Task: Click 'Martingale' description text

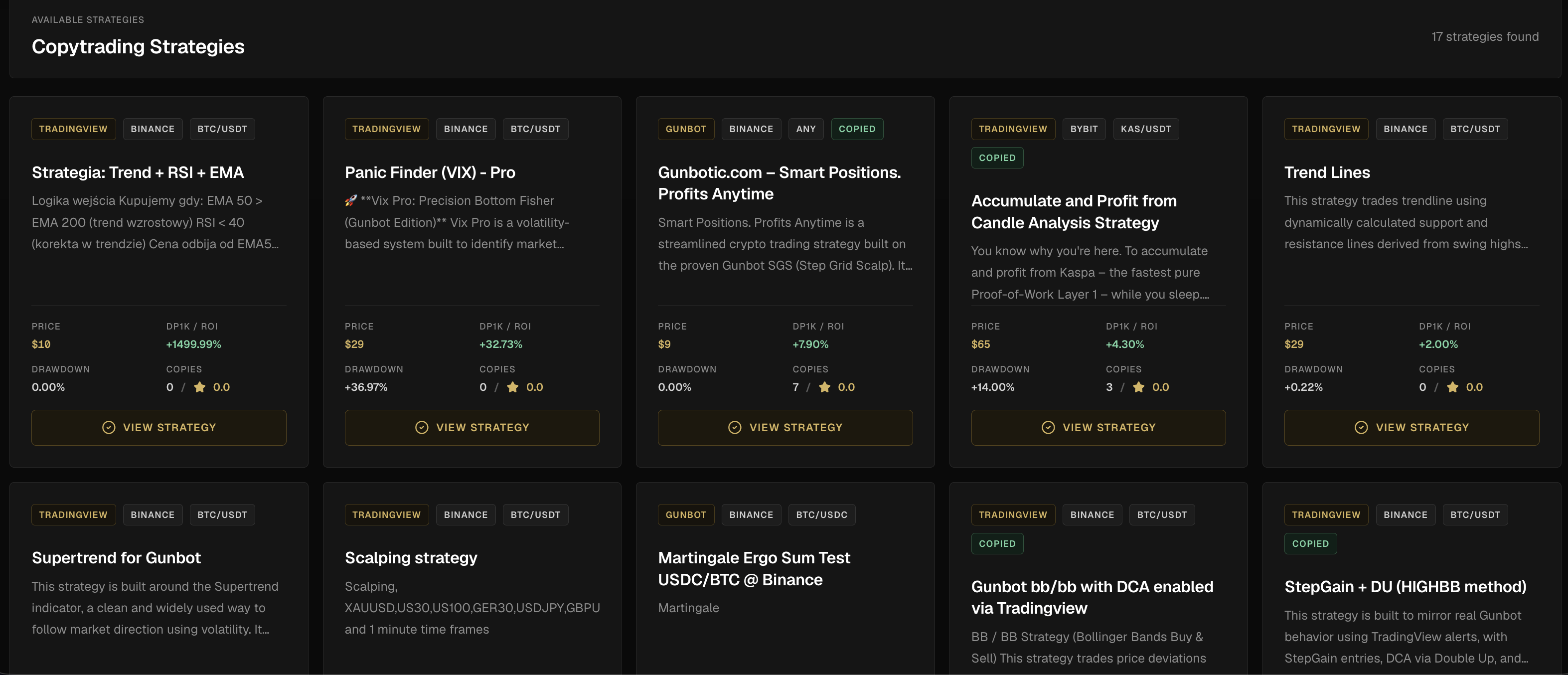Action: pyautogui.click(x=688, y=607)
